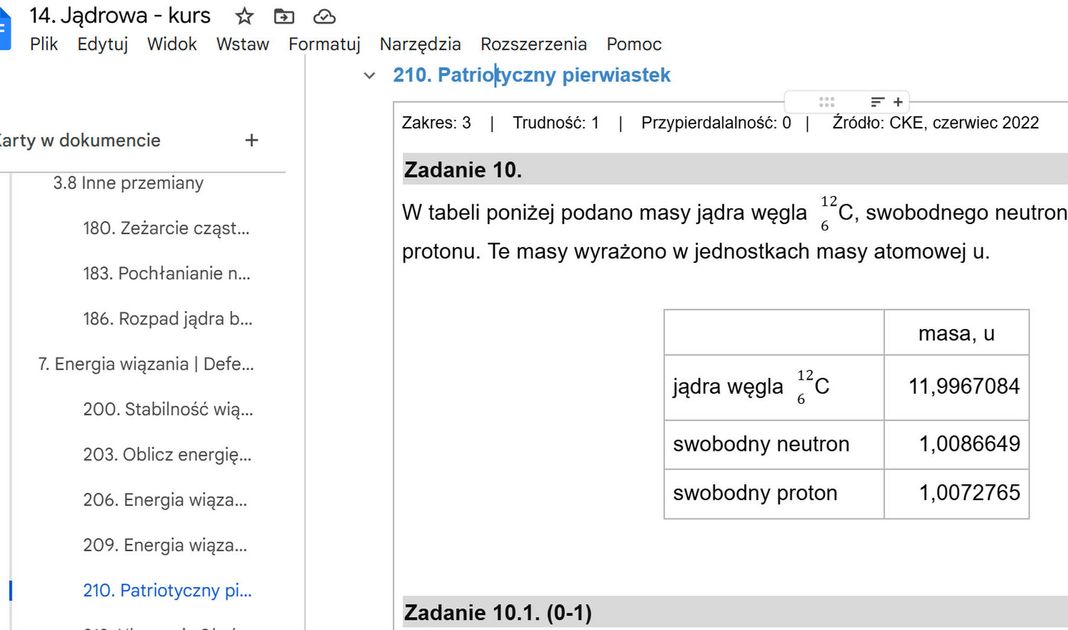Click the document title to rename it
The height and width of the screenshot is (630, 1068).
[120, 16]
